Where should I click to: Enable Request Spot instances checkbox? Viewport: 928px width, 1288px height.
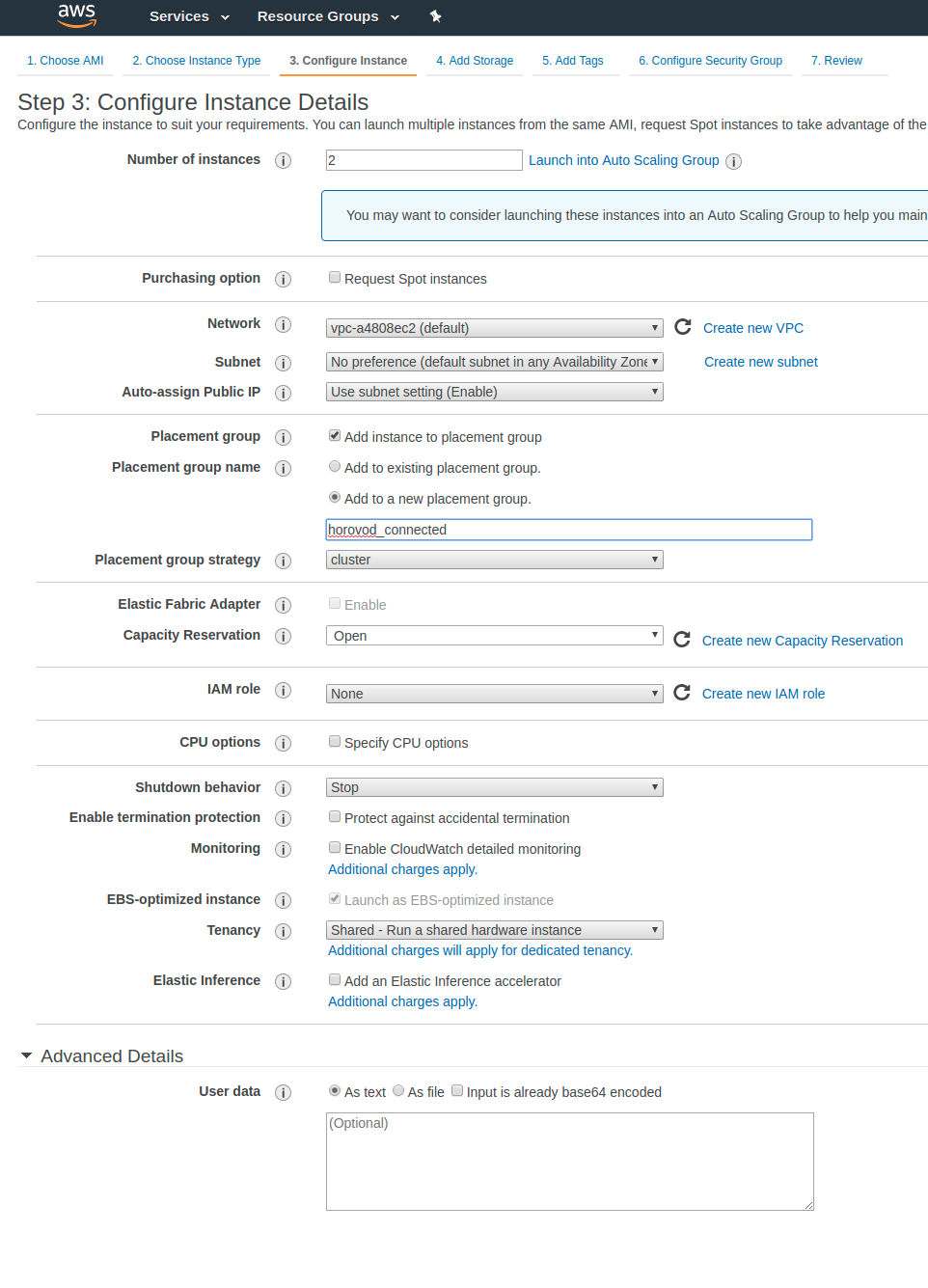(x=335, y=278)
